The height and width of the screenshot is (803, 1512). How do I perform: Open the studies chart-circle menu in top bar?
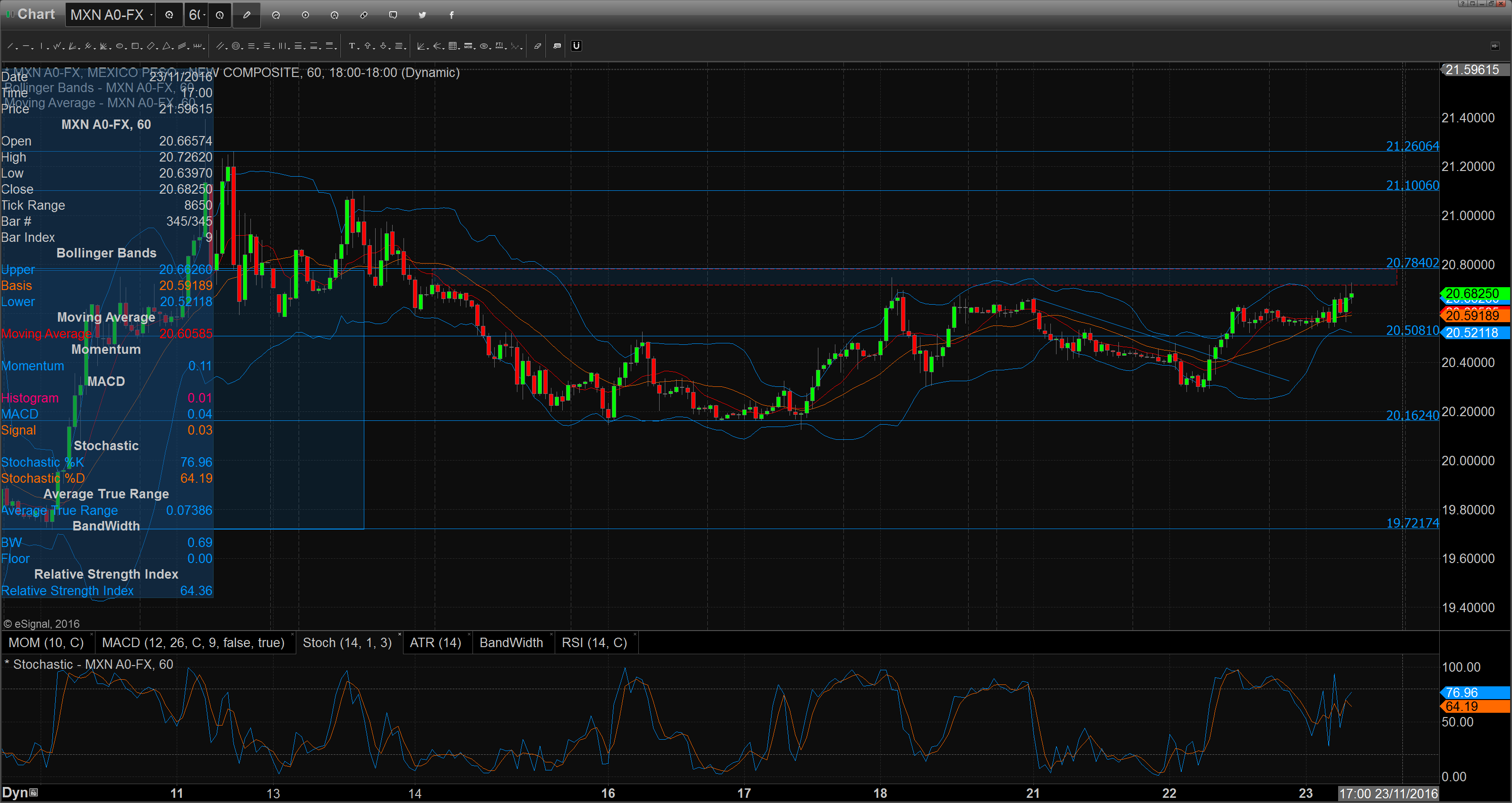[x=276, y=15]
